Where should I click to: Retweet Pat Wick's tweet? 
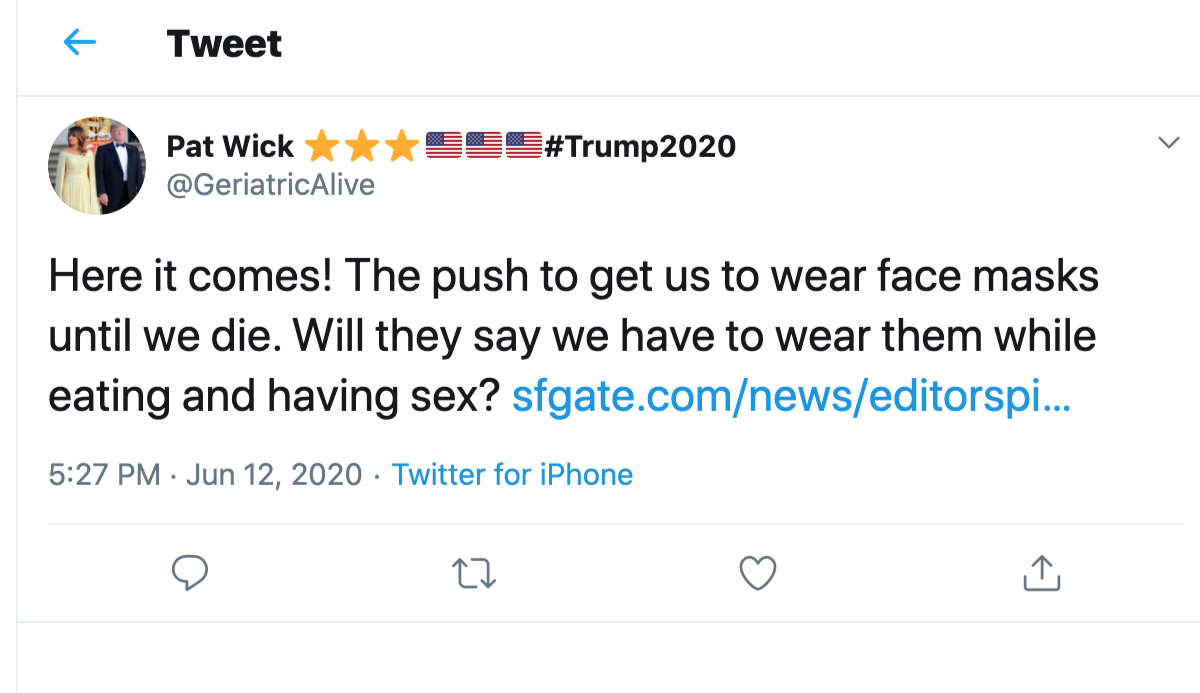(x=474, y=573)
